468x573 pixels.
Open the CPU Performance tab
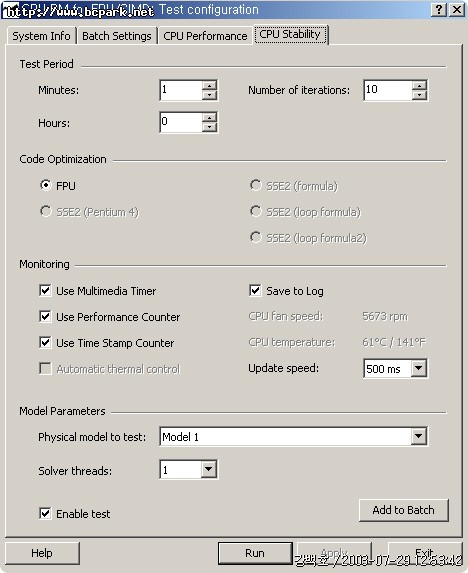205,36
